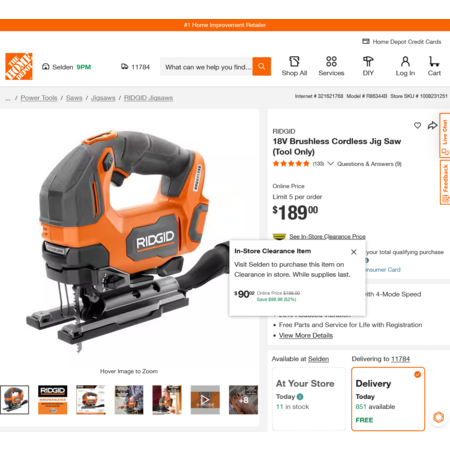Screen dimensions: 450x450
Task: Select the Delivery fulfillment option
Action: (x=388, y=399)
